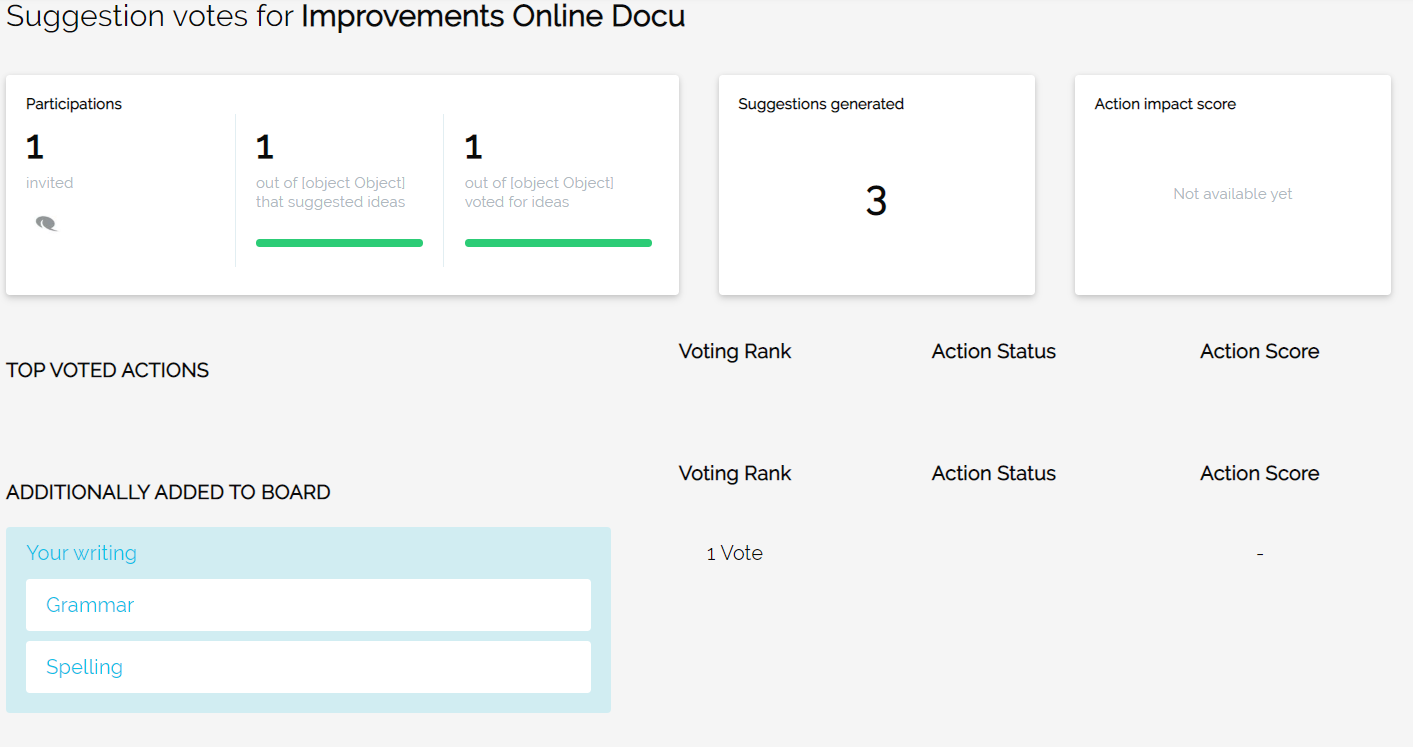The image size is (1413, 747).
Task: Click the Improvements Online Docu page title
Action: tap(493, 17)
